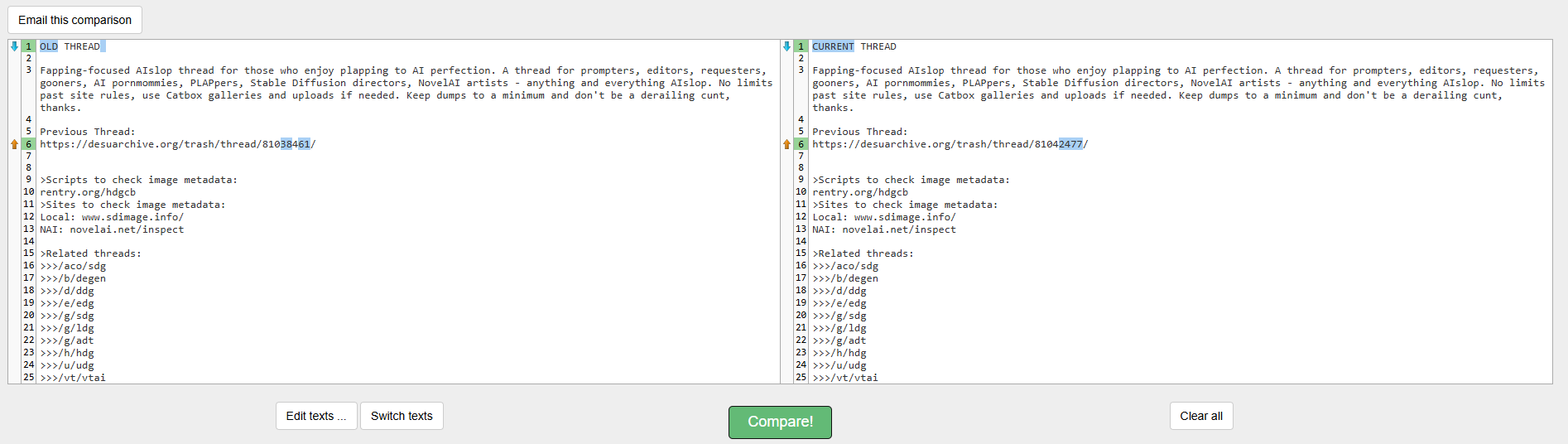The height and width of the screenshot is (444, 1568).
Task: Click the orange up arrow in right panel
Action: 786,144
